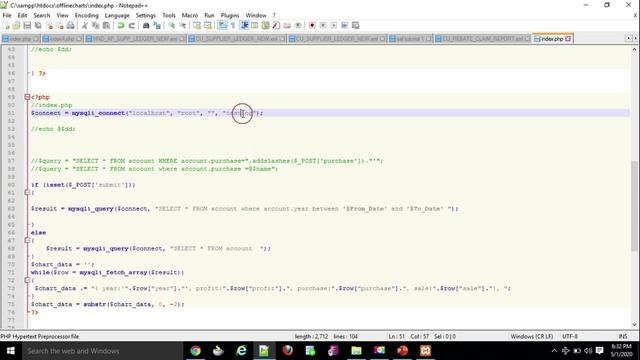
Task: Click 'length : 2,712' in status bar
Action: click(311, 336)
